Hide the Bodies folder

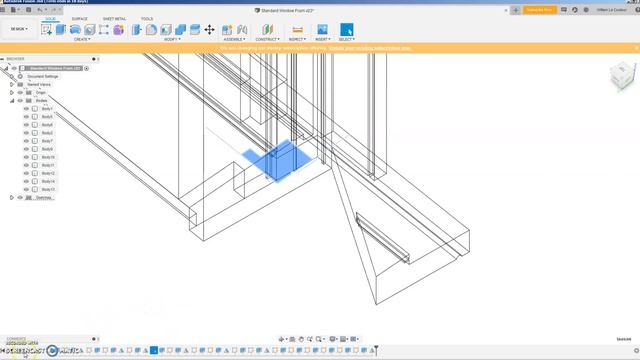[x=20, y=101]
